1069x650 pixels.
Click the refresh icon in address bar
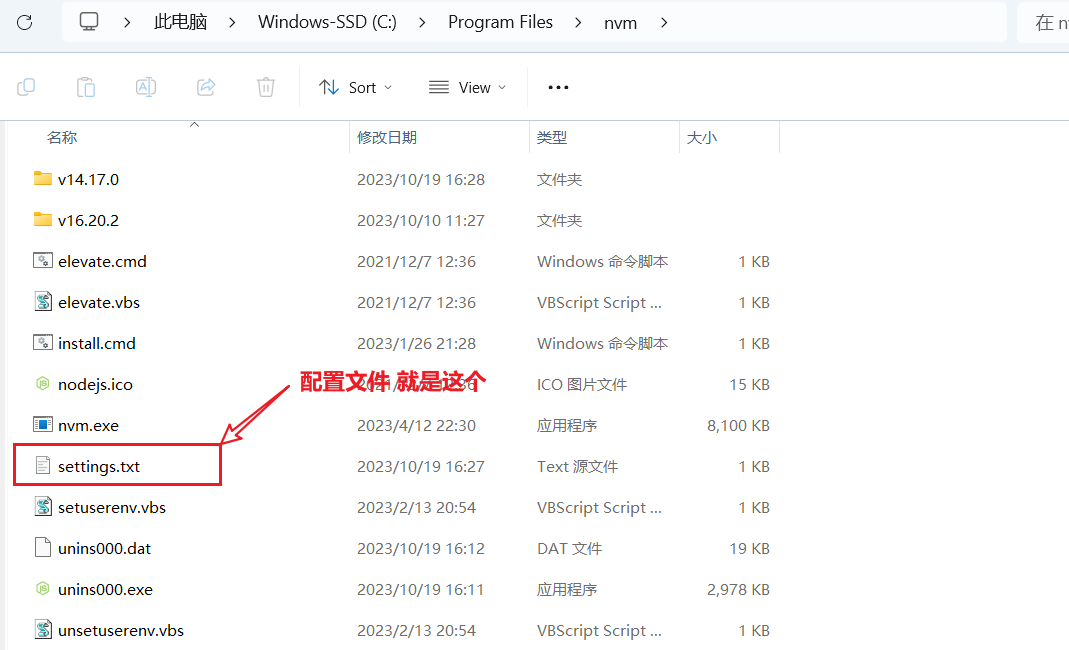(x=24, y=22)
